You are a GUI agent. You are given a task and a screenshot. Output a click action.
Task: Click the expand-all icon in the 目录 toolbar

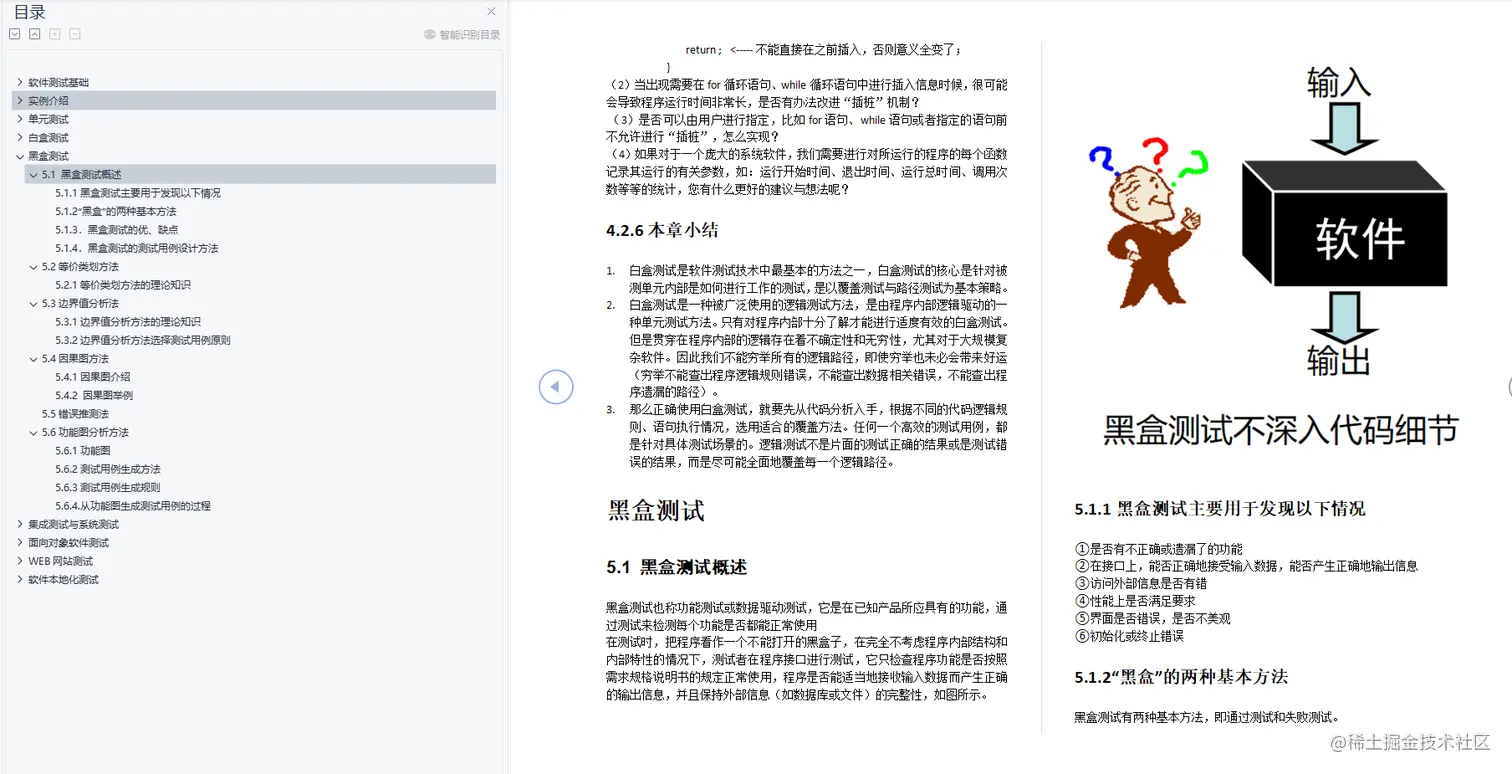(14, 33)
